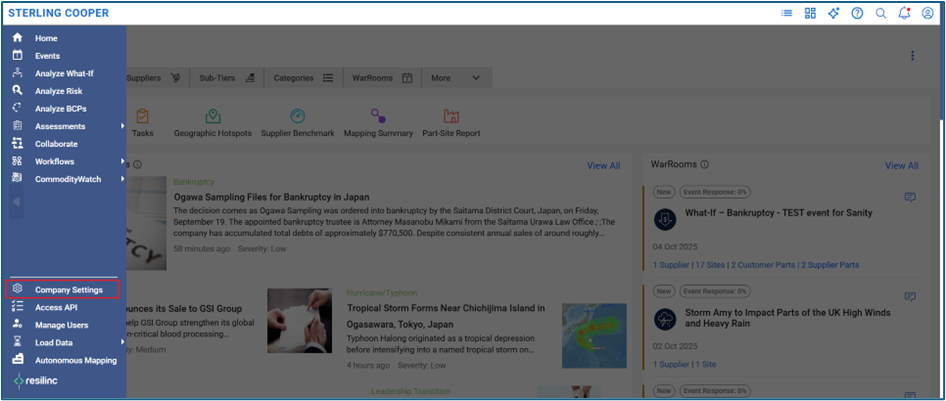Select the Hurricane/Typhoon category label
The image size is (946, 401).
[x=382, y=292]
